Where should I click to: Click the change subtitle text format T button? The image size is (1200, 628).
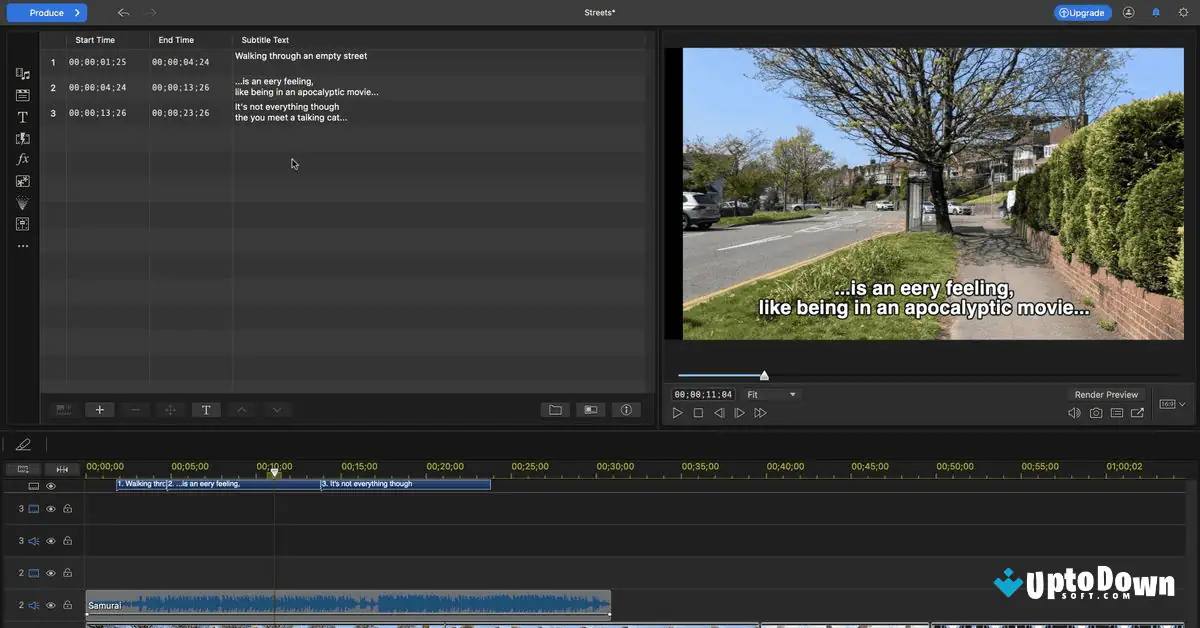coord(206,410)
